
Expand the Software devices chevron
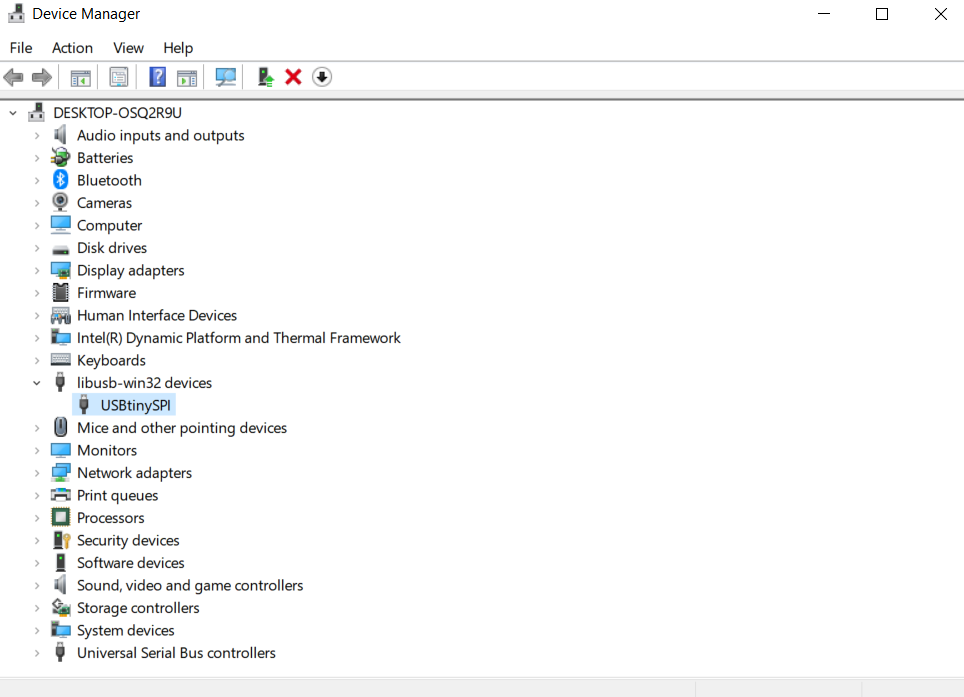coord(37,563)
